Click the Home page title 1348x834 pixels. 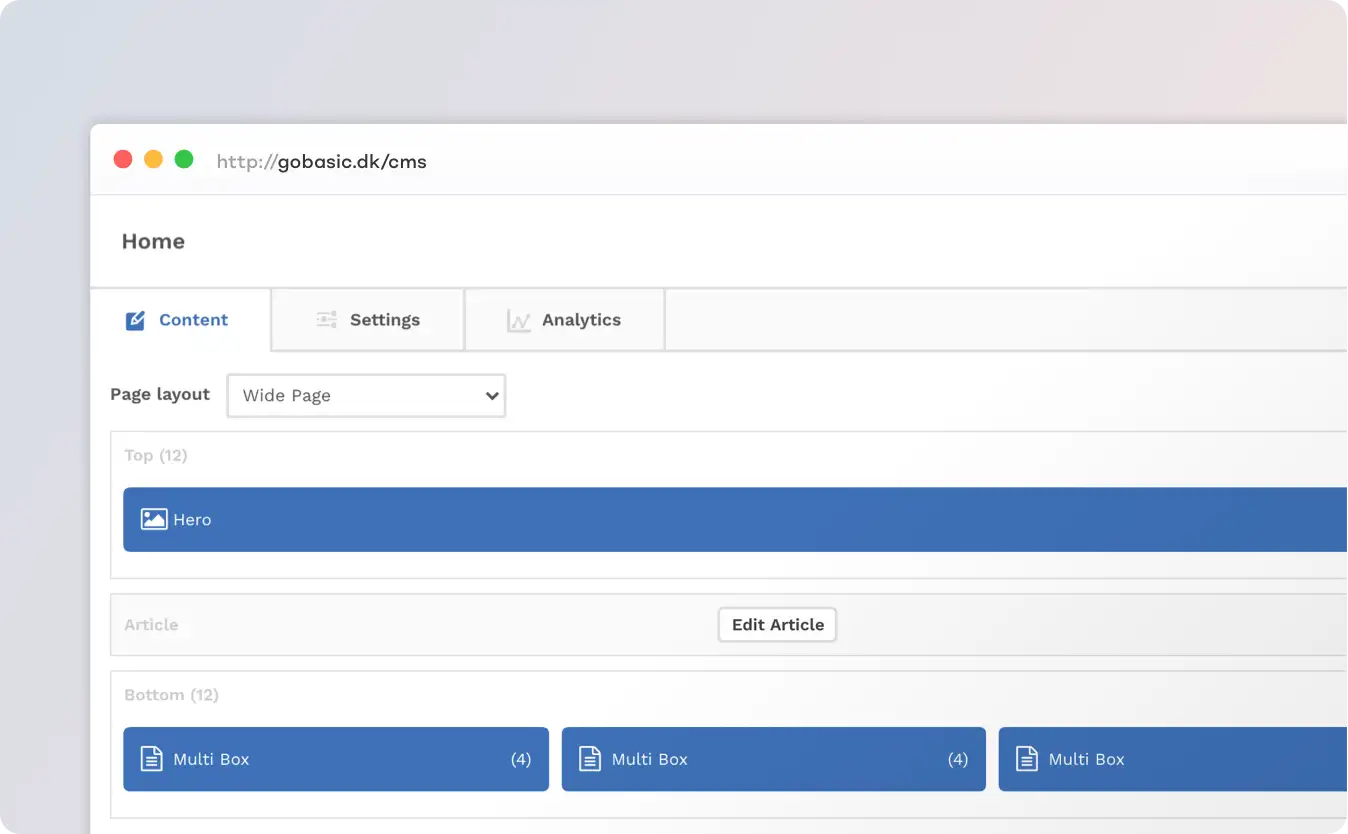(153, 241)
